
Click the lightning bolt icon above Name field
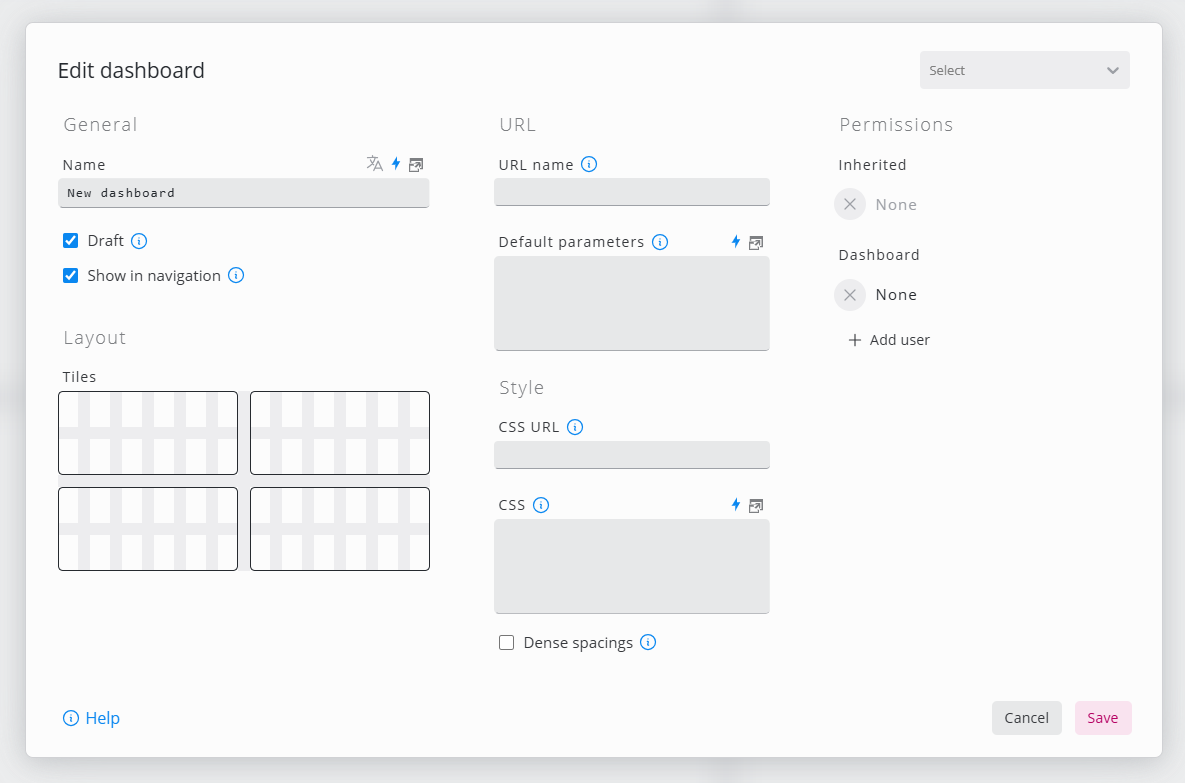(x=396, y=164)
